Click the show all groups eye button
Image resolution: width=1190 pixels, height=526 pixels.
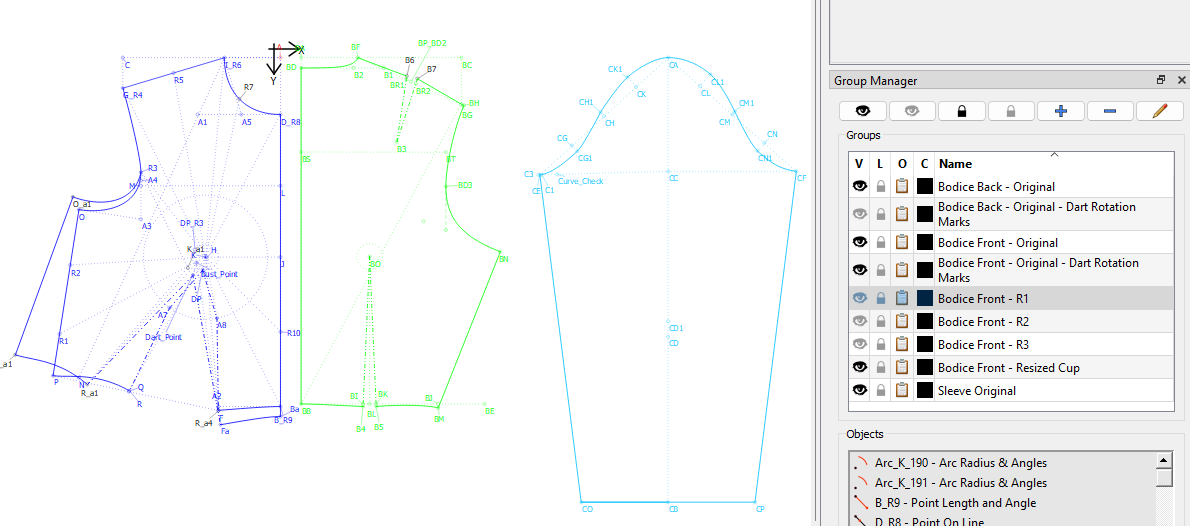pos(862,111)
